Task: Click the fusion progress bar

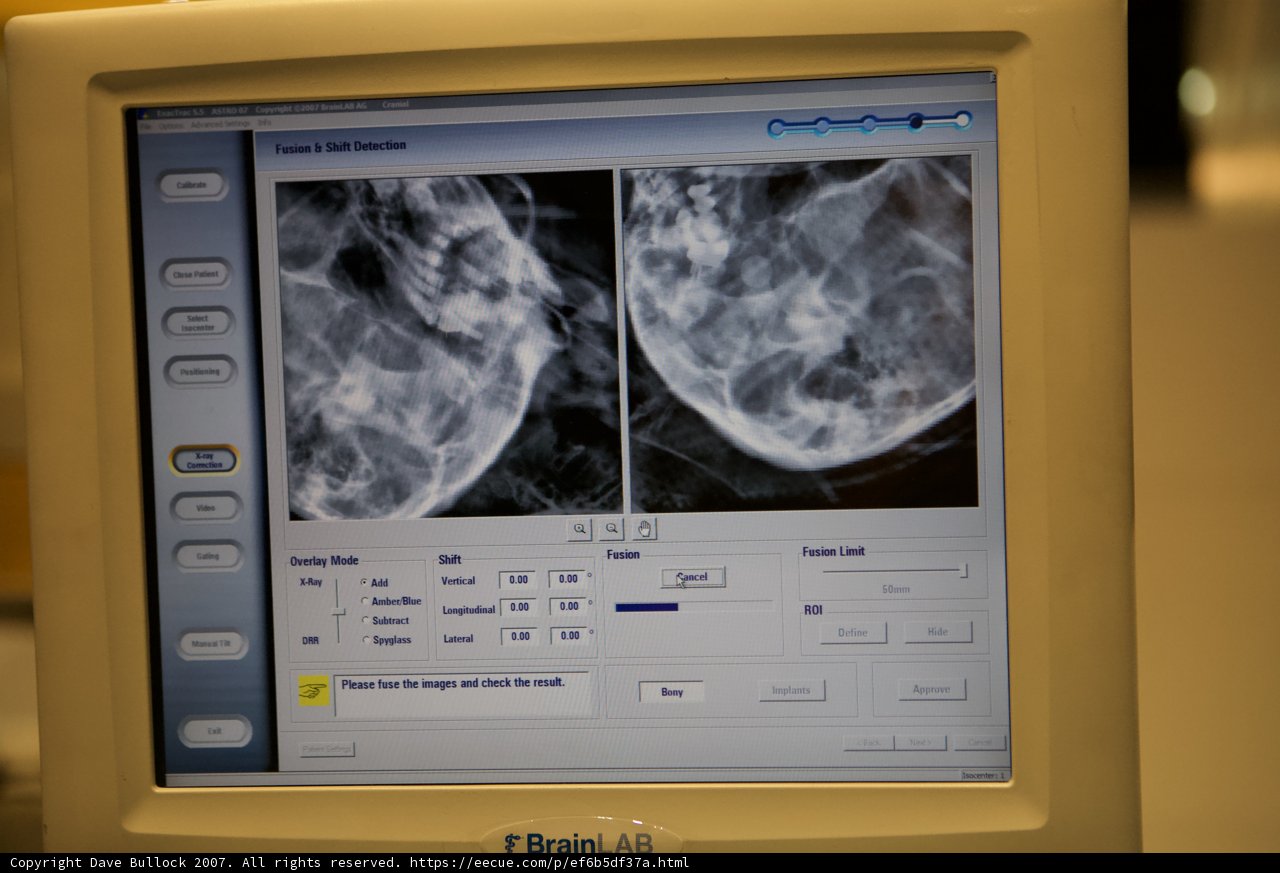Action: [694, 607]
